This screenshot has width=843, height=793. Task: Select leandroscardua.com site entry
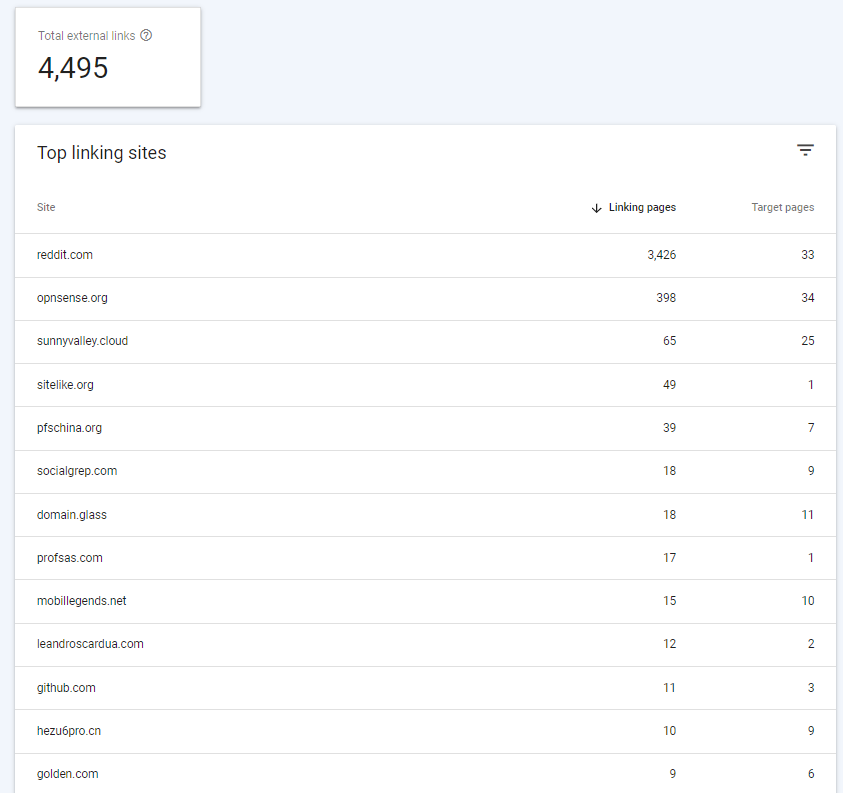[x=90, y=644]
